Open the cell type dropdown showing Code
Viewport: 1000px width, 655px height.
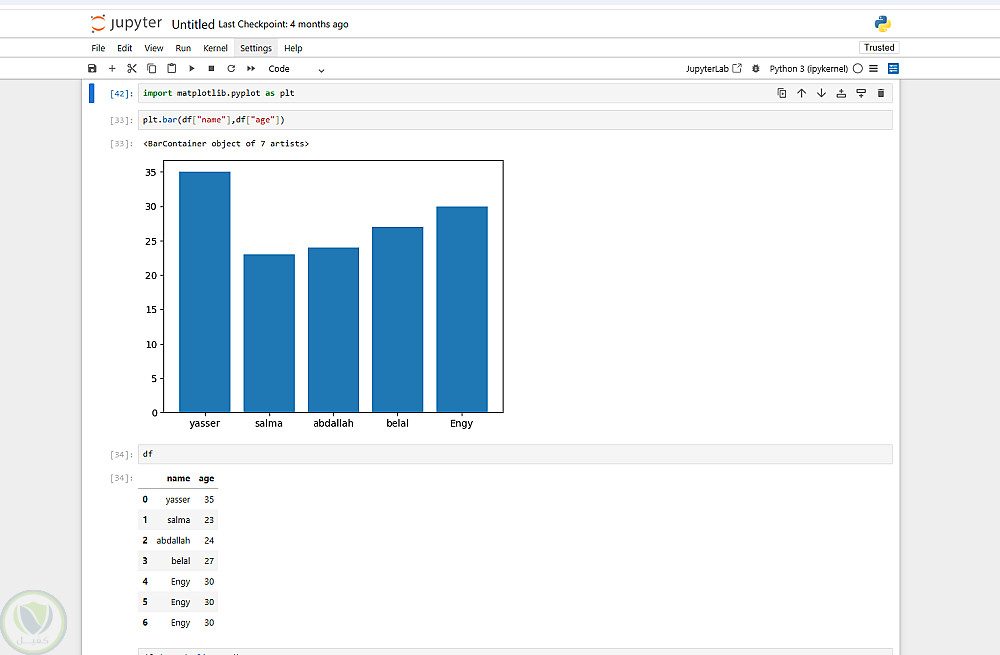(297, 69)
